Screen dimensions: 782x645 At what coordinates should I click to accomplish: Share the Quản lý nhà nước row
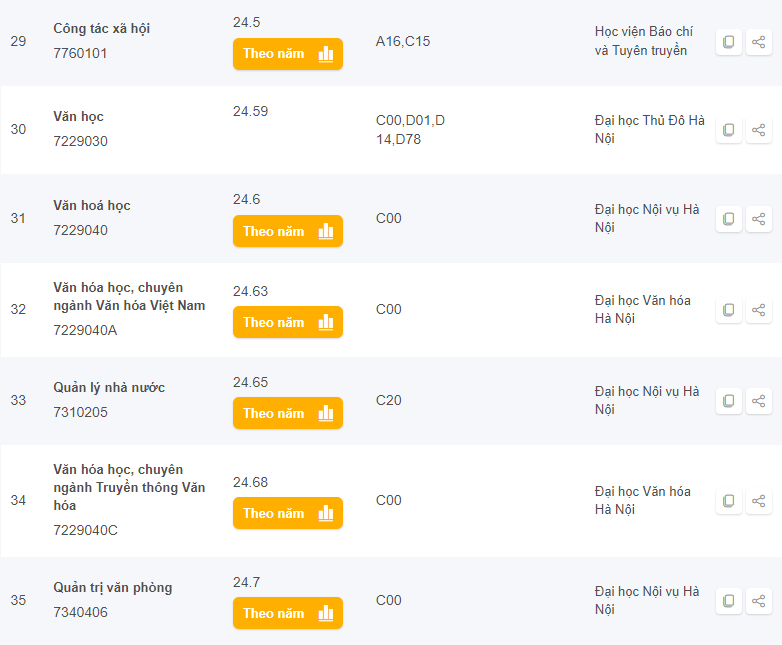coord(759,401)
